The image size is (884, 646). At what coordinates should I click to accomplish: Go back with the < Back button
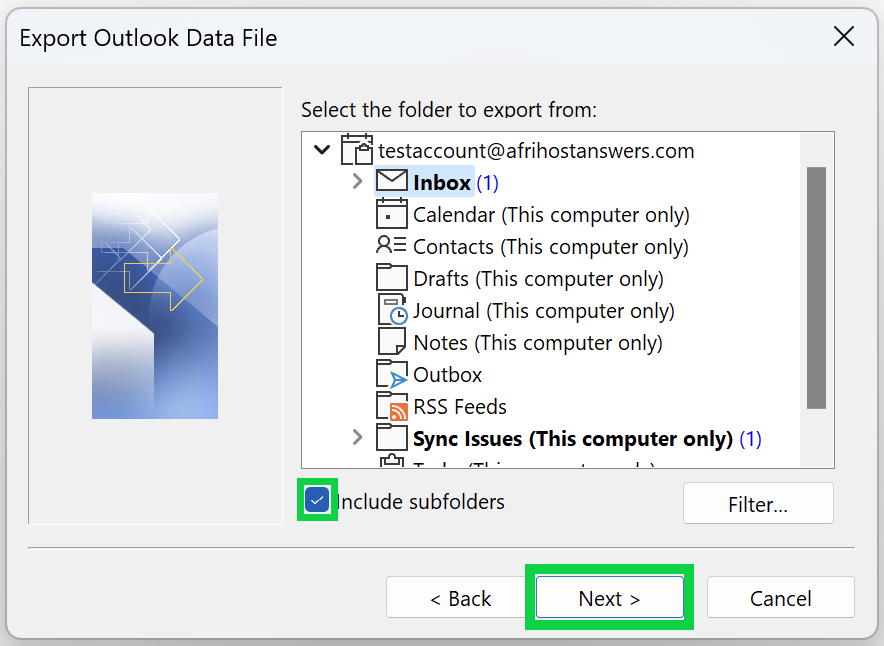[460, 598]
